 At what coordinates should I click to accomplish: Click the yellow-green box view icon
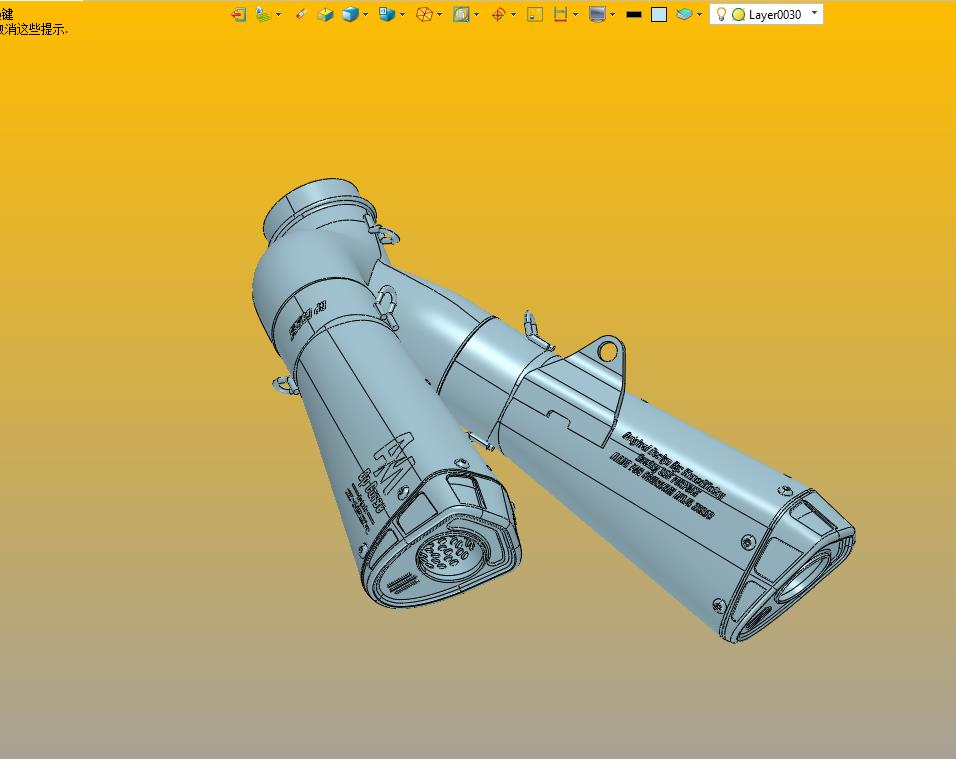click(326, 15)
